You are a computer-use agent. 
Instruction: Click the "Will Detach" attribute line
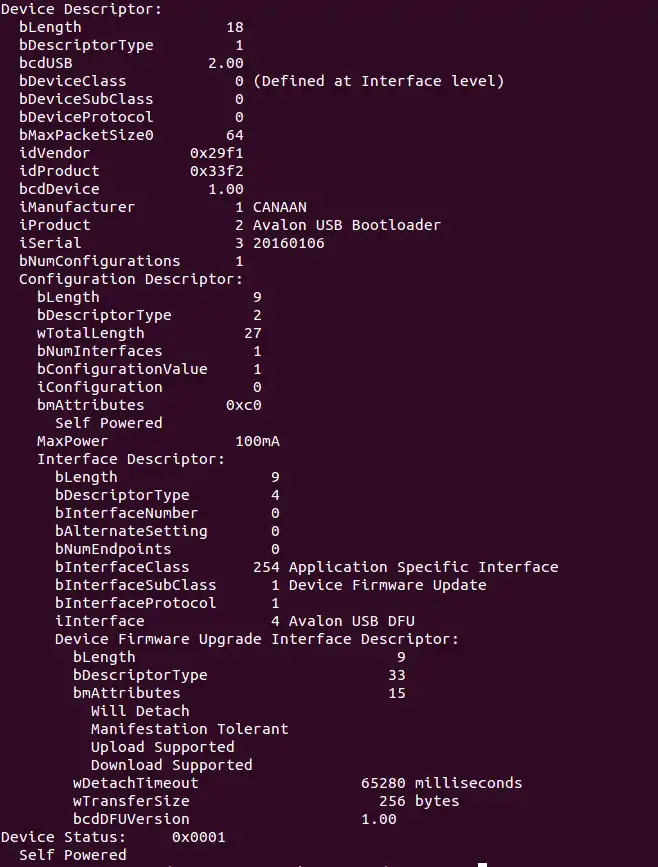coord(140,711)
